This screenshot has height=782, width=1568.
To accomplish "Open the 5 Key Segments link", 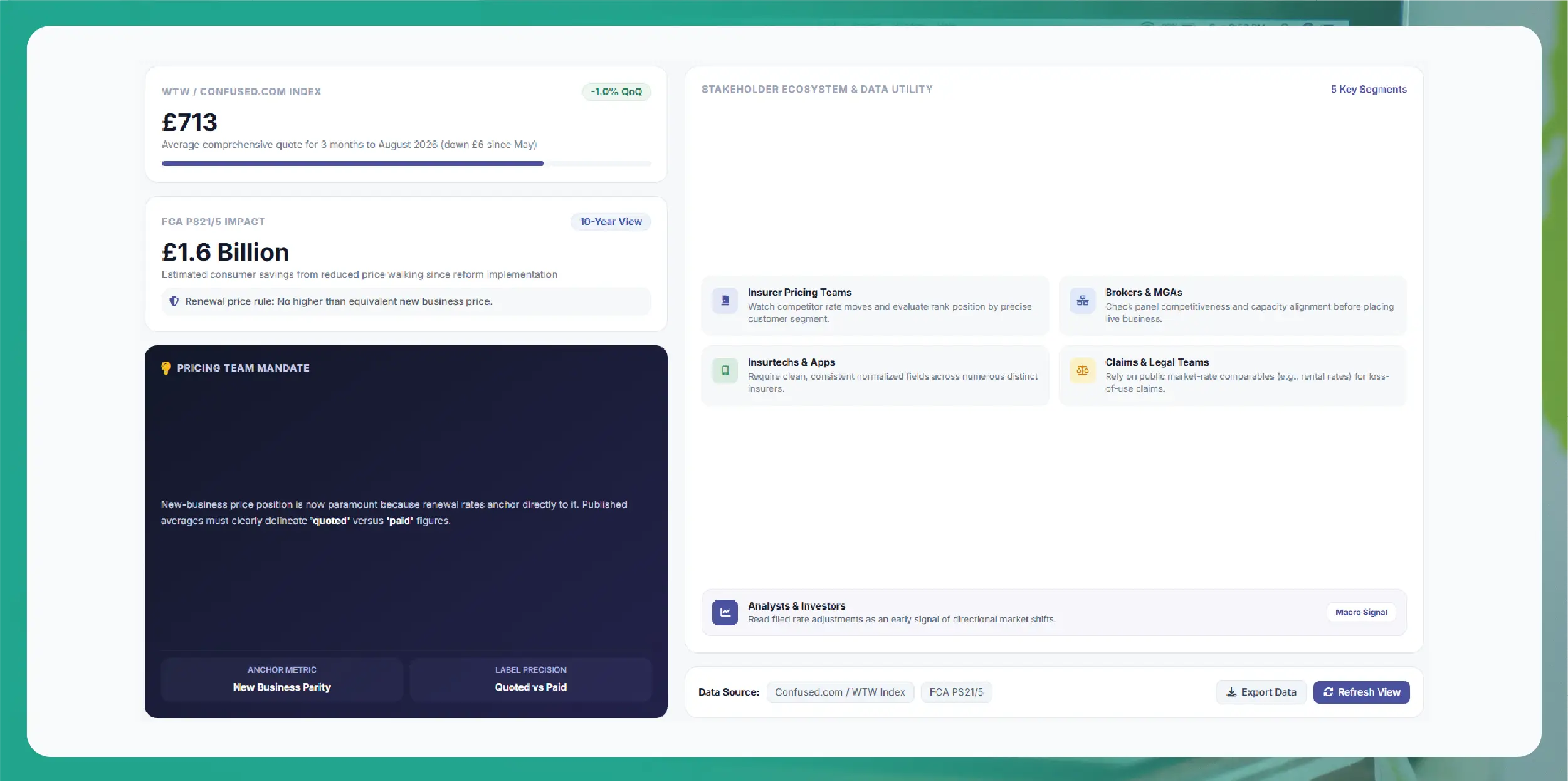I will coord(1369,90).
